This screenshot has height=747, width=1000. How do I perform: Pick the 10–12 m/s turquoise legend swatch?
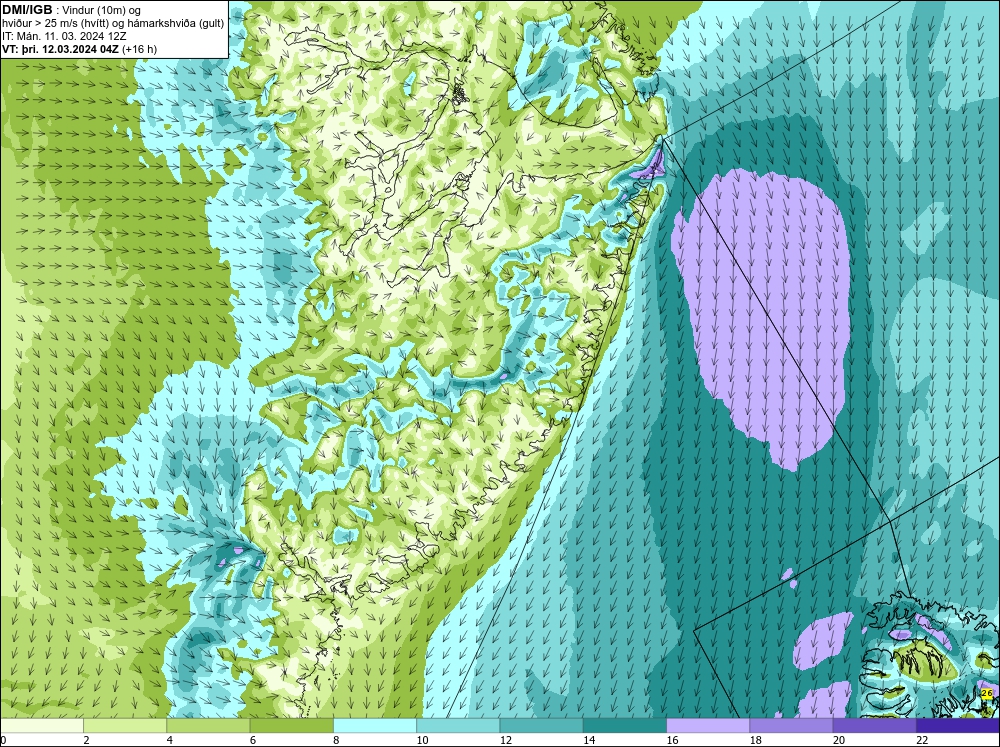(x=458, y=726)
